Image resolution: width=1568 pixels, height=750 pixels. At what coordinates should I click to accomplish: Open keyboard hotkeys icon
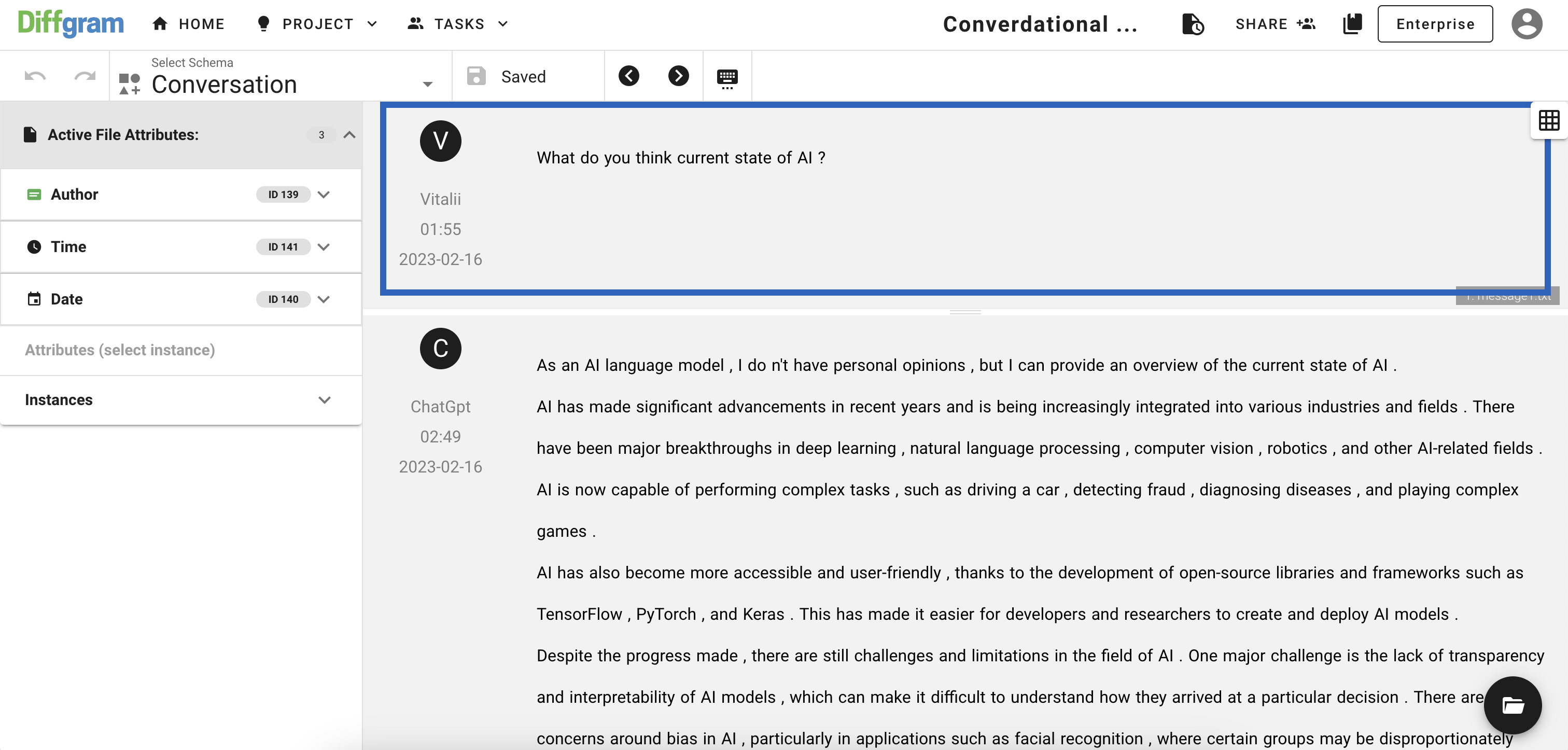click(x=727, y=78)
